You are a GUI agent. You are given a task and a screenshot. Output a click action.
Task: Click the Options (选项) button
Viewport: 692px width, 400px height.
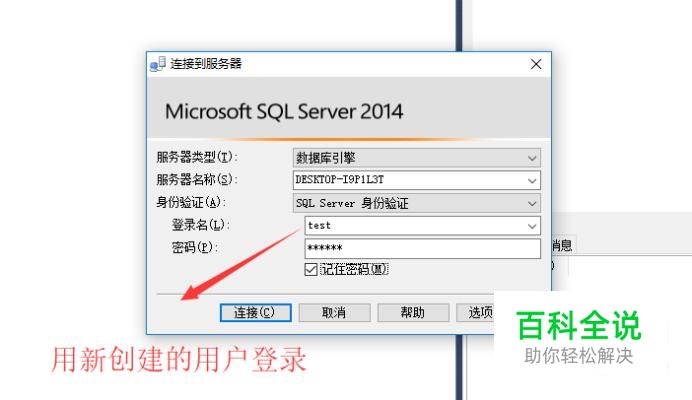(x=475, y=313)
